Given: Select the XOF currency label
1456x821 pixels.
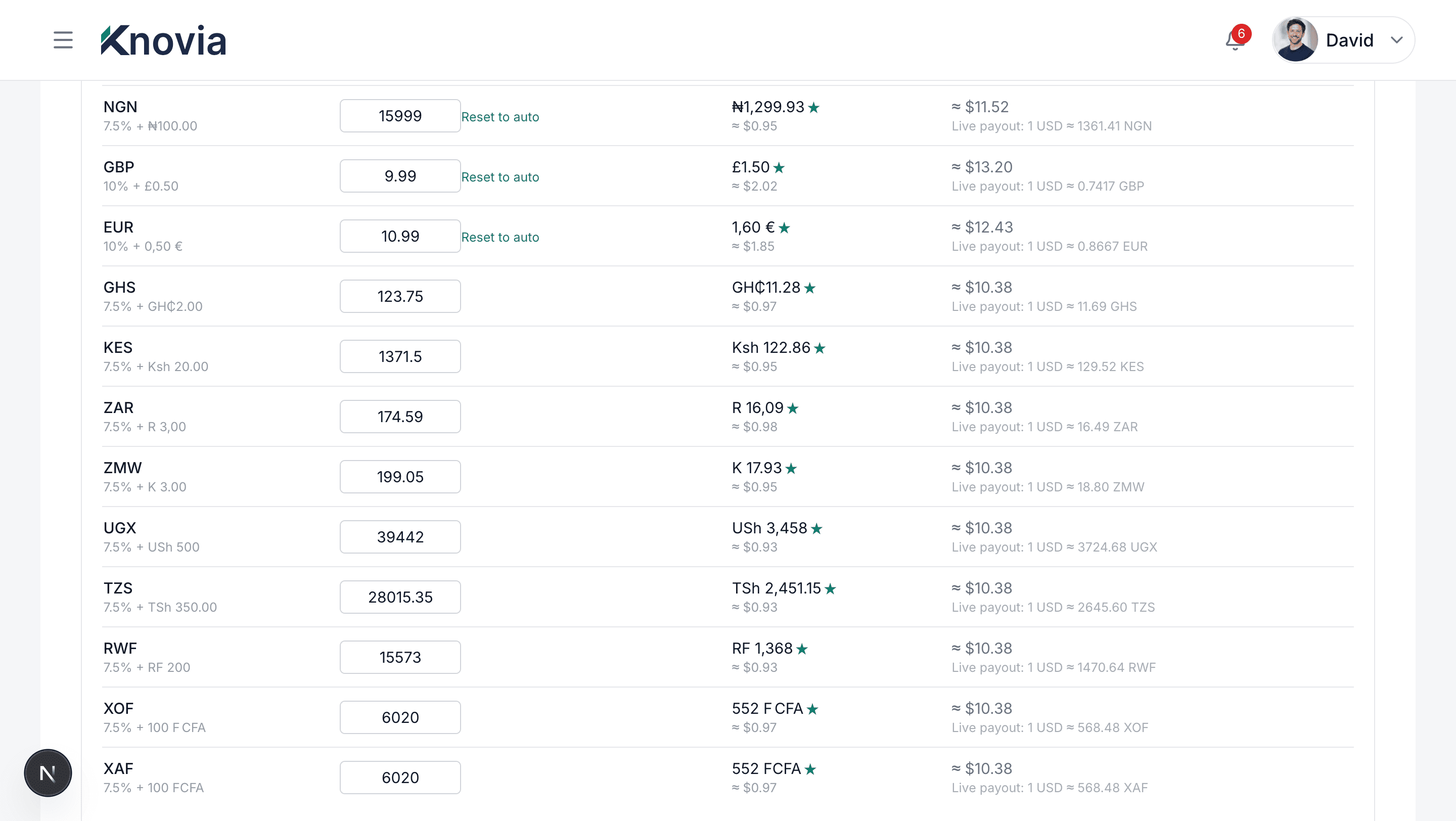Looking at the screenshot, I should tap(118, 709).
